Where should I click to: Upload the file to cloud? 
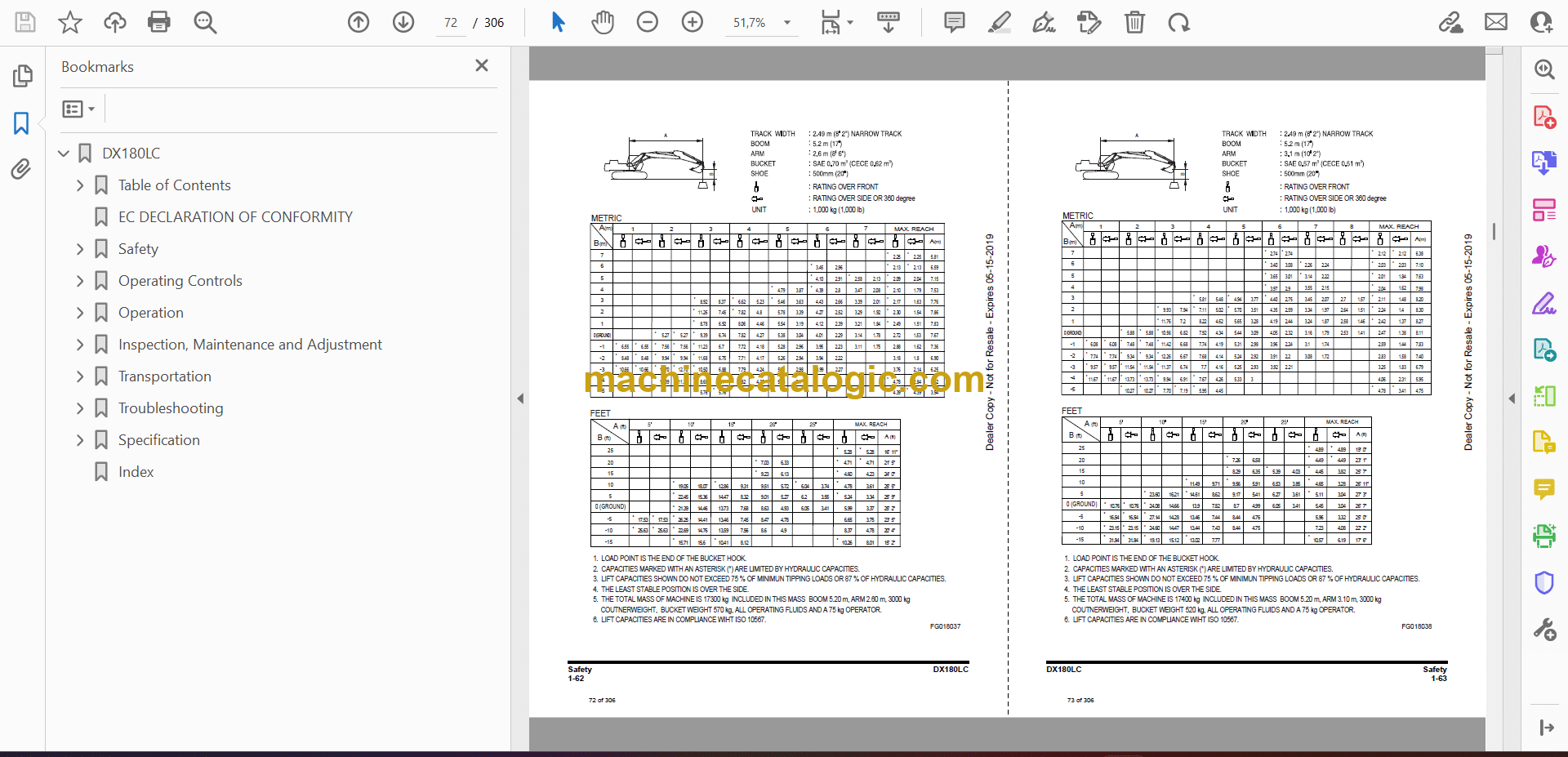coord(115,22)
